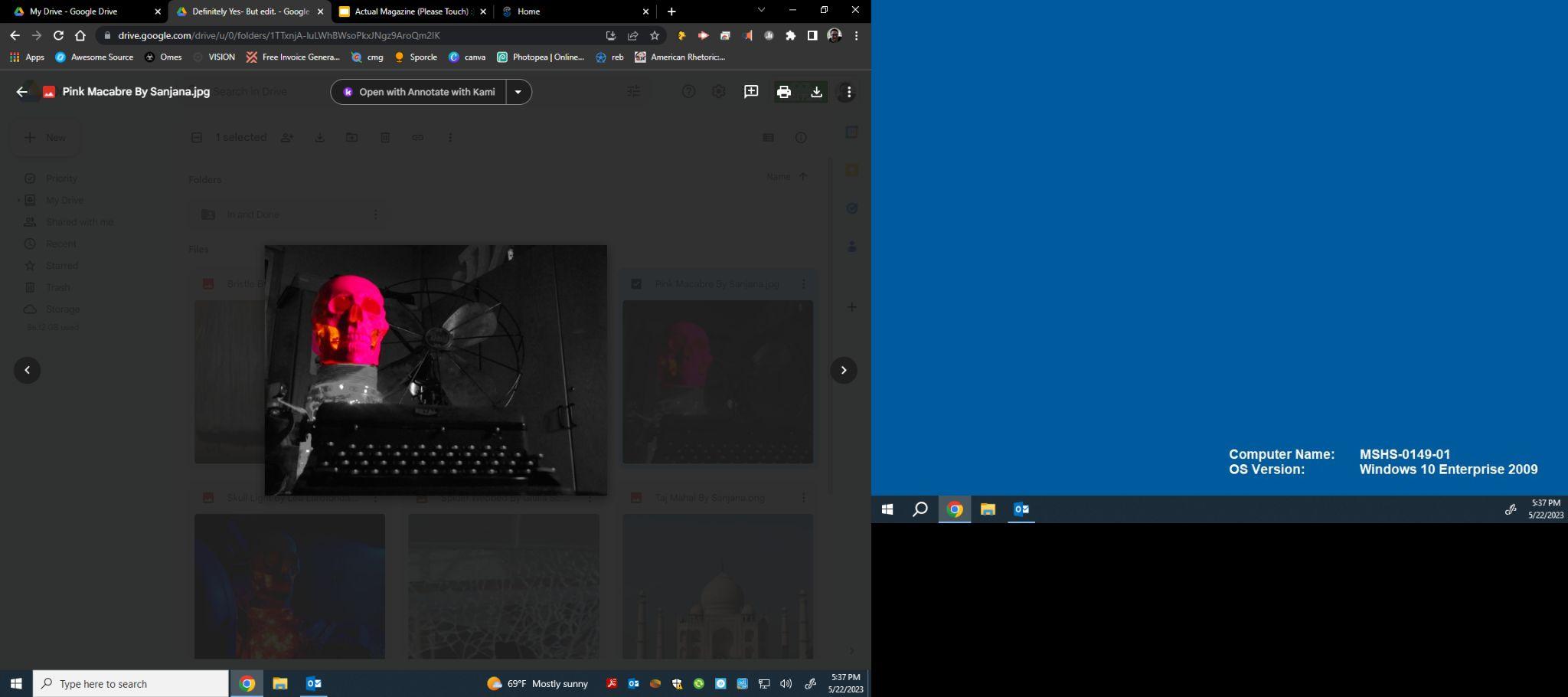Open a new browser tab

[671, 11]
